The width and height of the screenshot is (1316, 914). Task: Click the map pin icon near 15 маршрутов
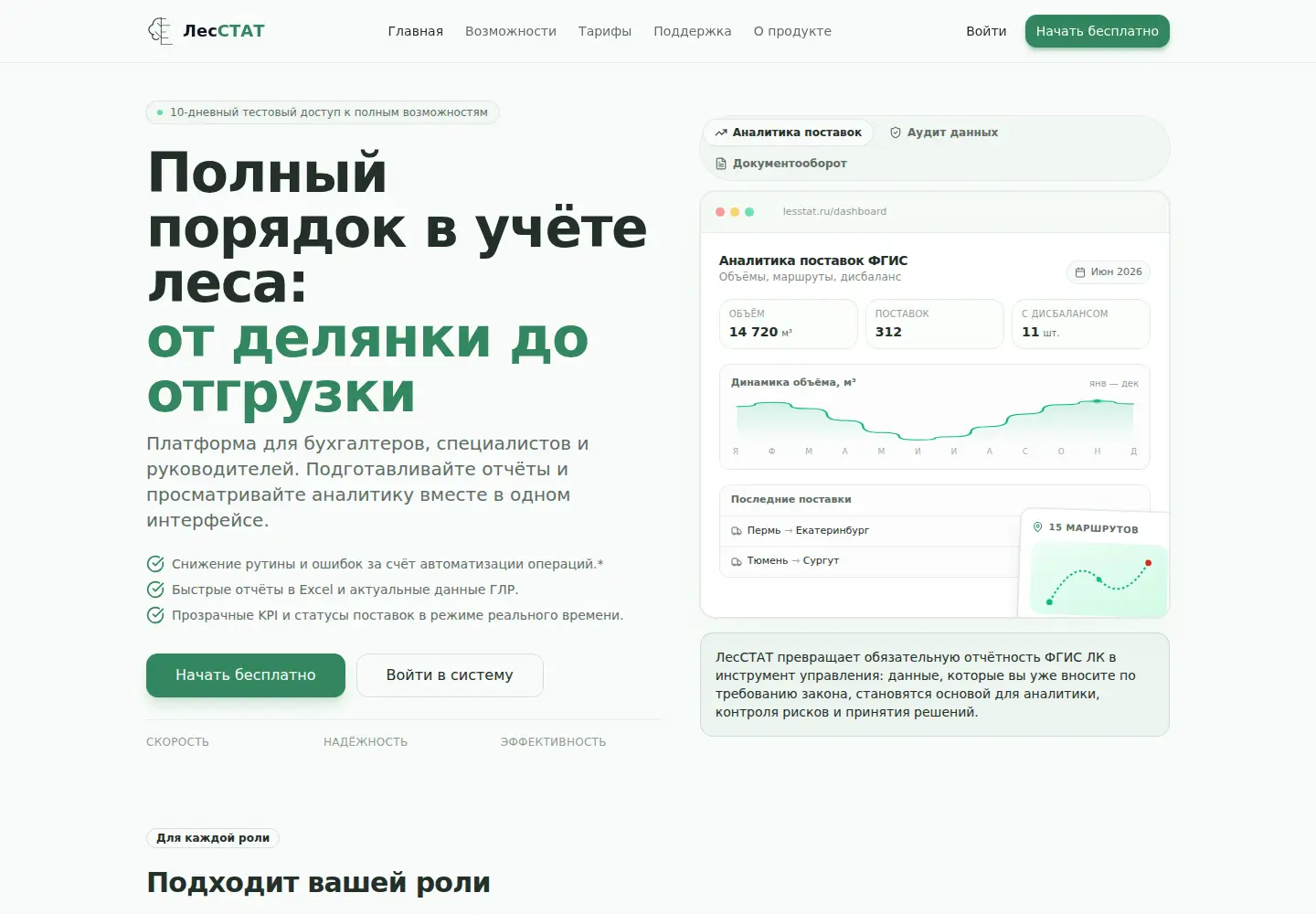pos(1037,527)
